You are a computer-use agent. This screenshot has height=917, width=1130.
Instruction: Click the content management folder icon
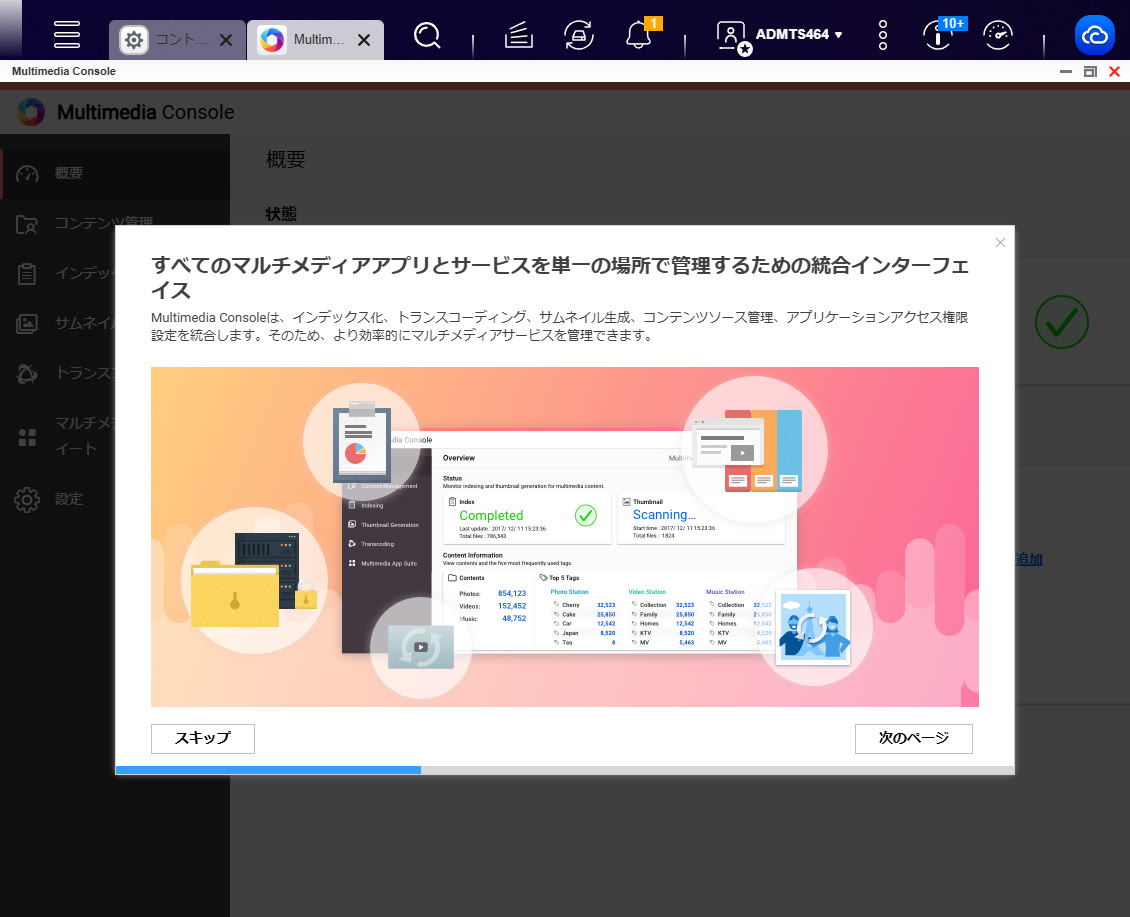tap(27, 224)
